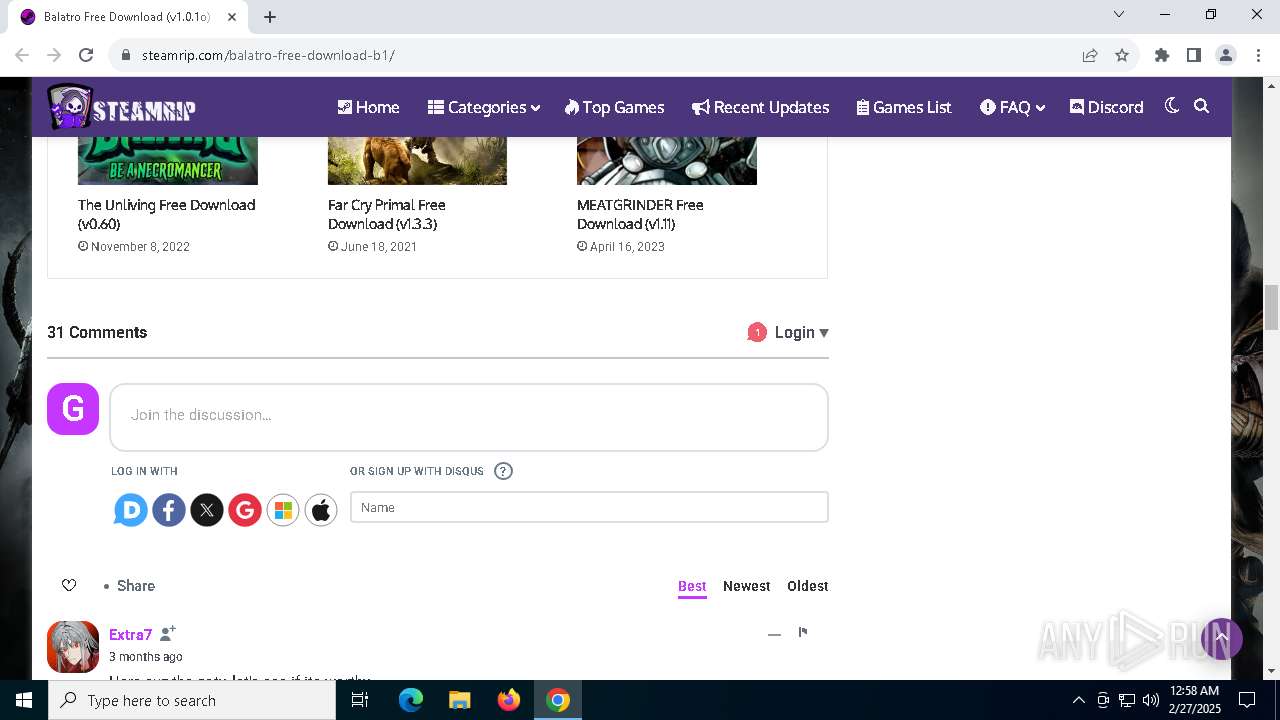The image size is (1280, 720).
Task: Sort comments by Oldest
Action: pos(808,586)
